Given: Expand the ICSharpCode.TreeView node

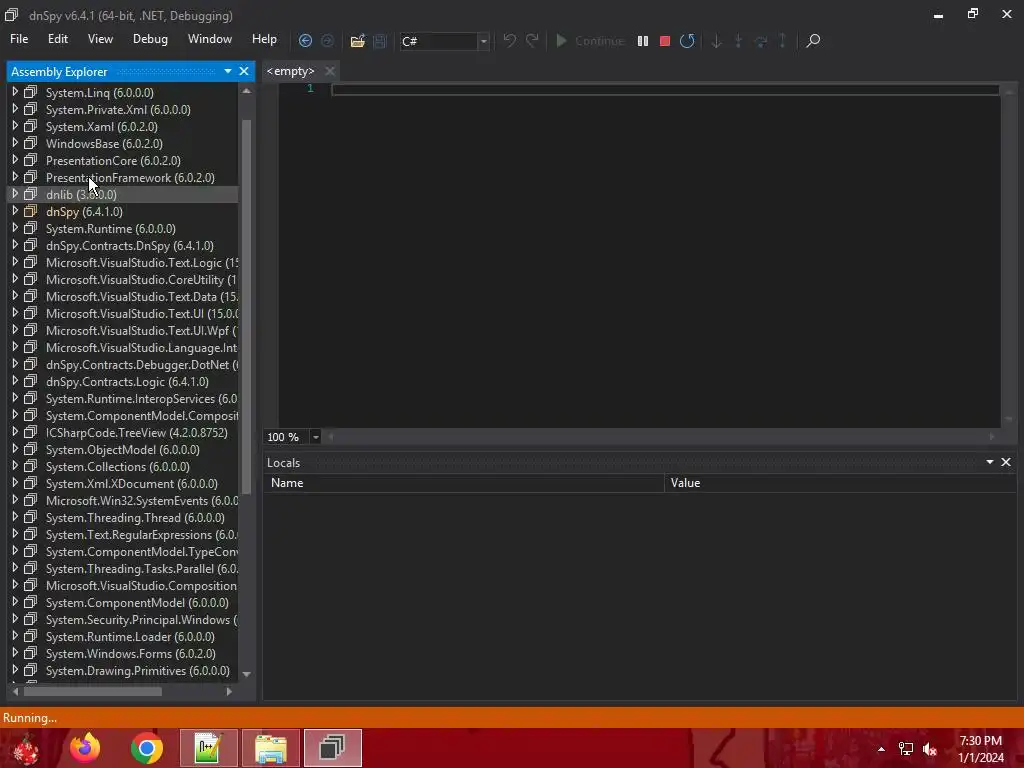Looking at the screenshot, I should pyautogui.click(x=14, y=432).
